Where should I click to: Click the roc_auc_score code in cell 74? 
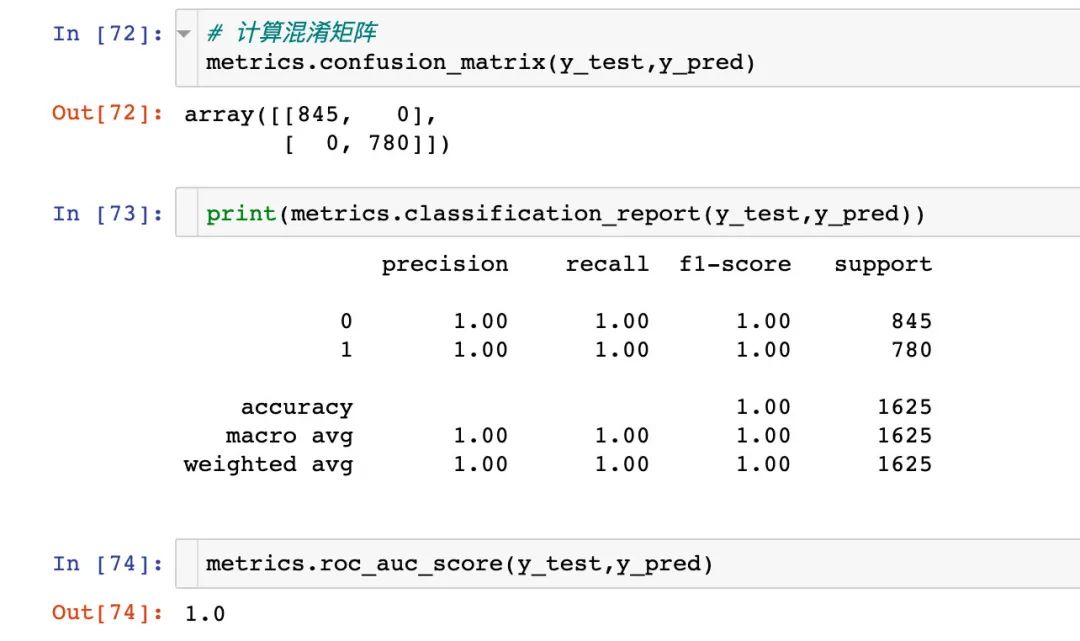tap(459, 564)
